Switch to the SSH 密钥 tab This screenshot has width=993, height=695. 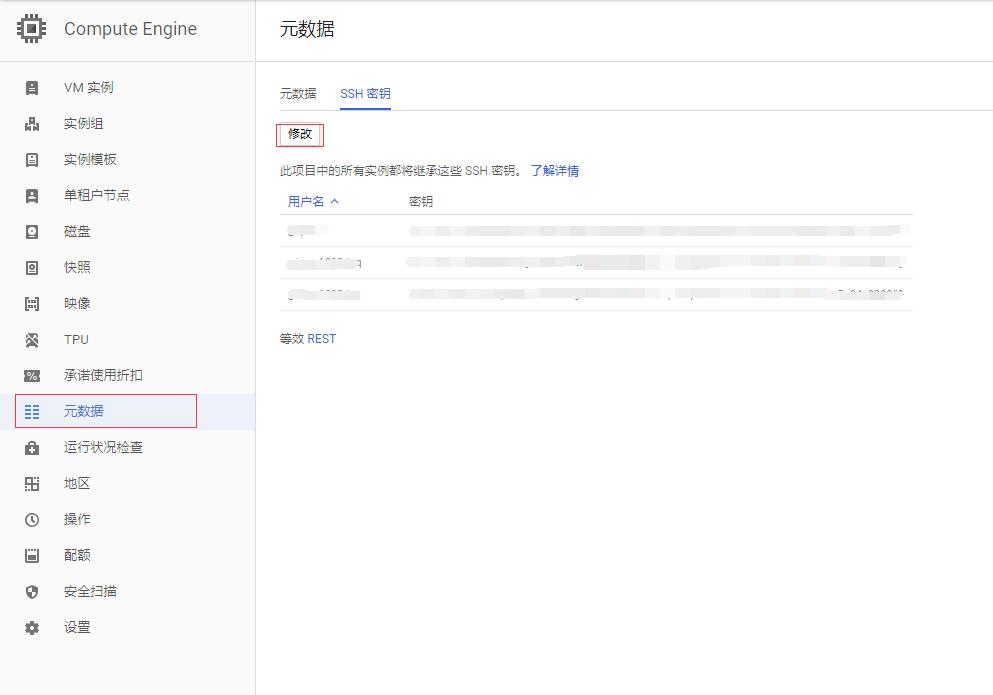(365, 94)
